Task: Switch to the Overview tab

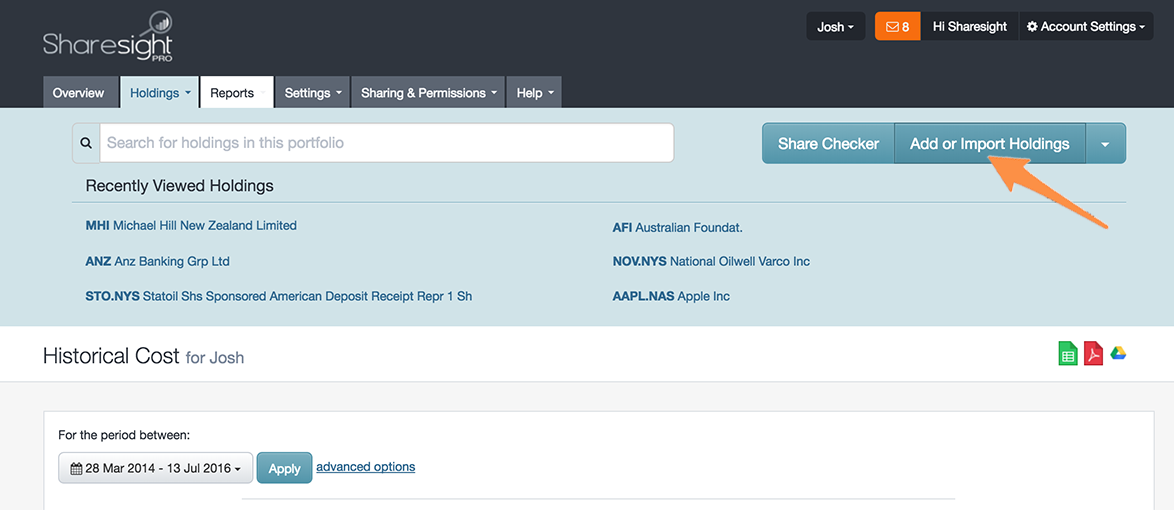Action: (x=79, y=93)
